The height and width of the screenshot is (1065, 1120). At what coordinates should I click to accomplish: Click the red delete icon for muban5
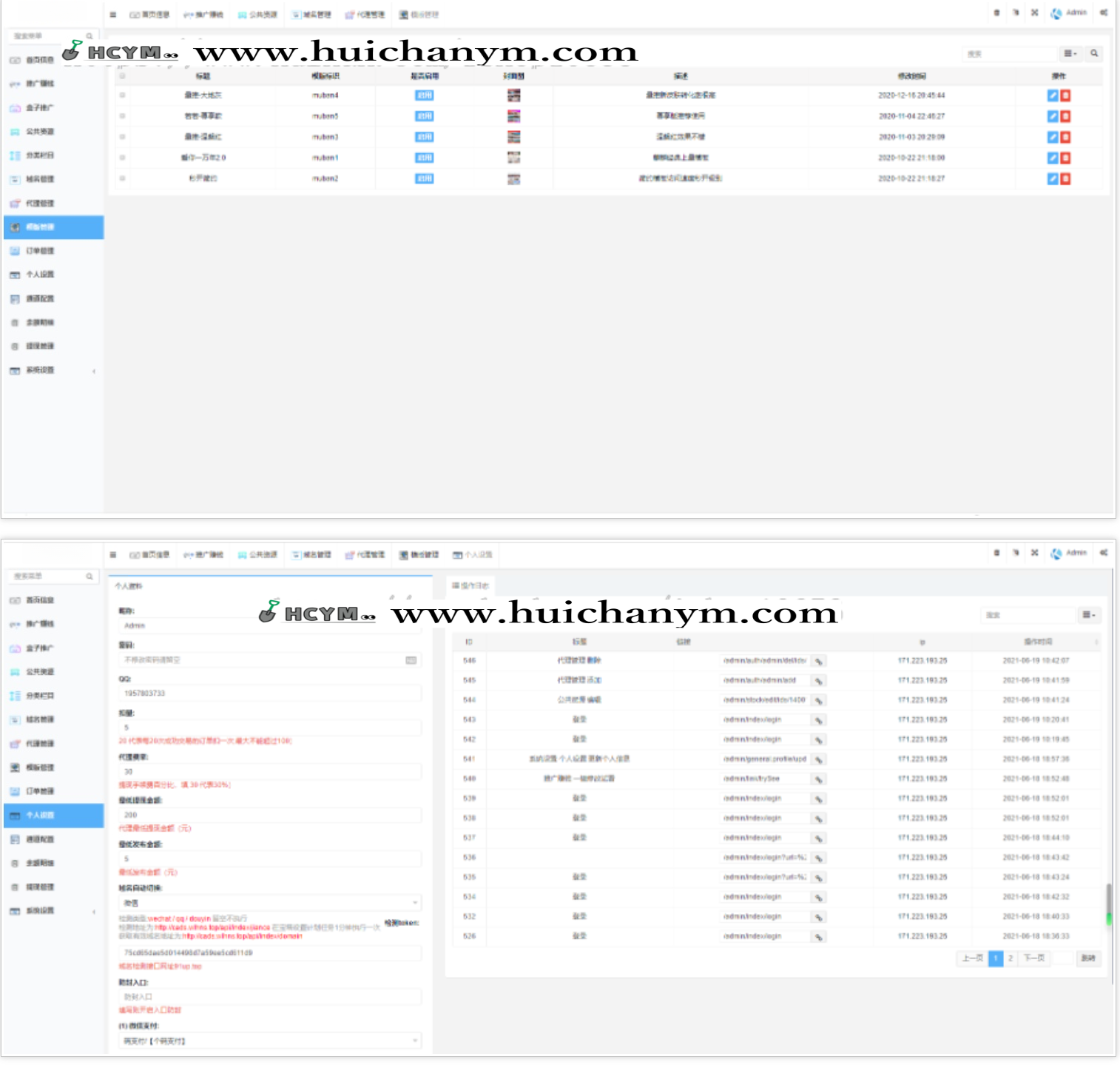(1065, 116)
